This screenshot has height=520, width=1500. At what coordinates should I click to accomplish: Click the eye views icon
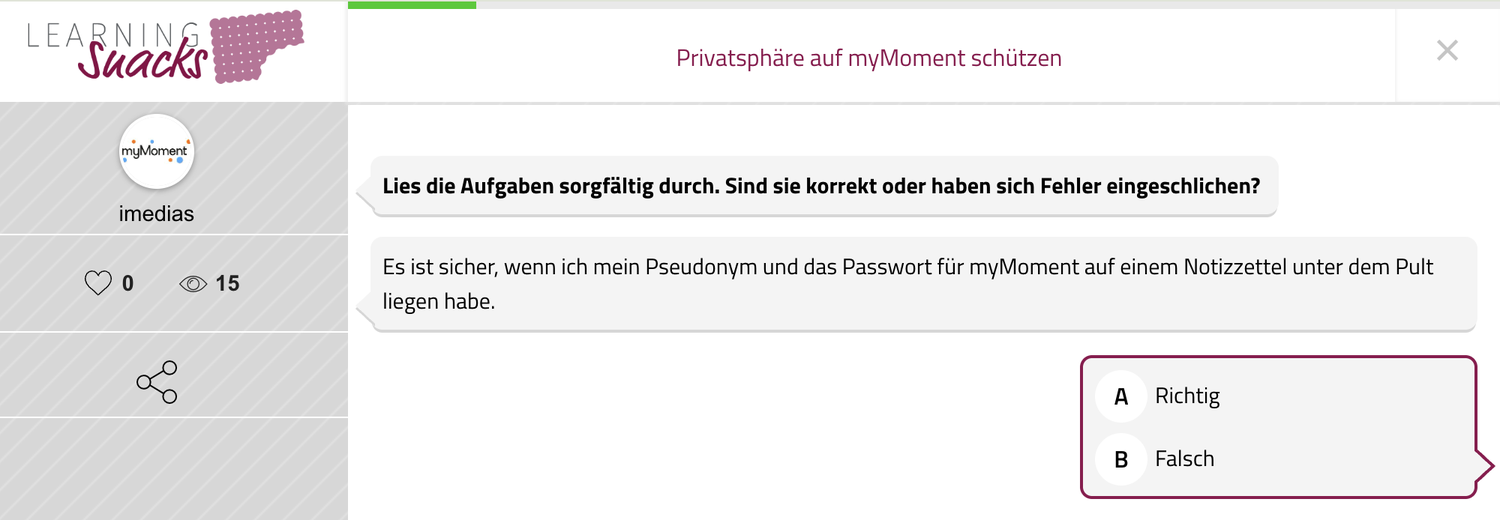point(193,284)
